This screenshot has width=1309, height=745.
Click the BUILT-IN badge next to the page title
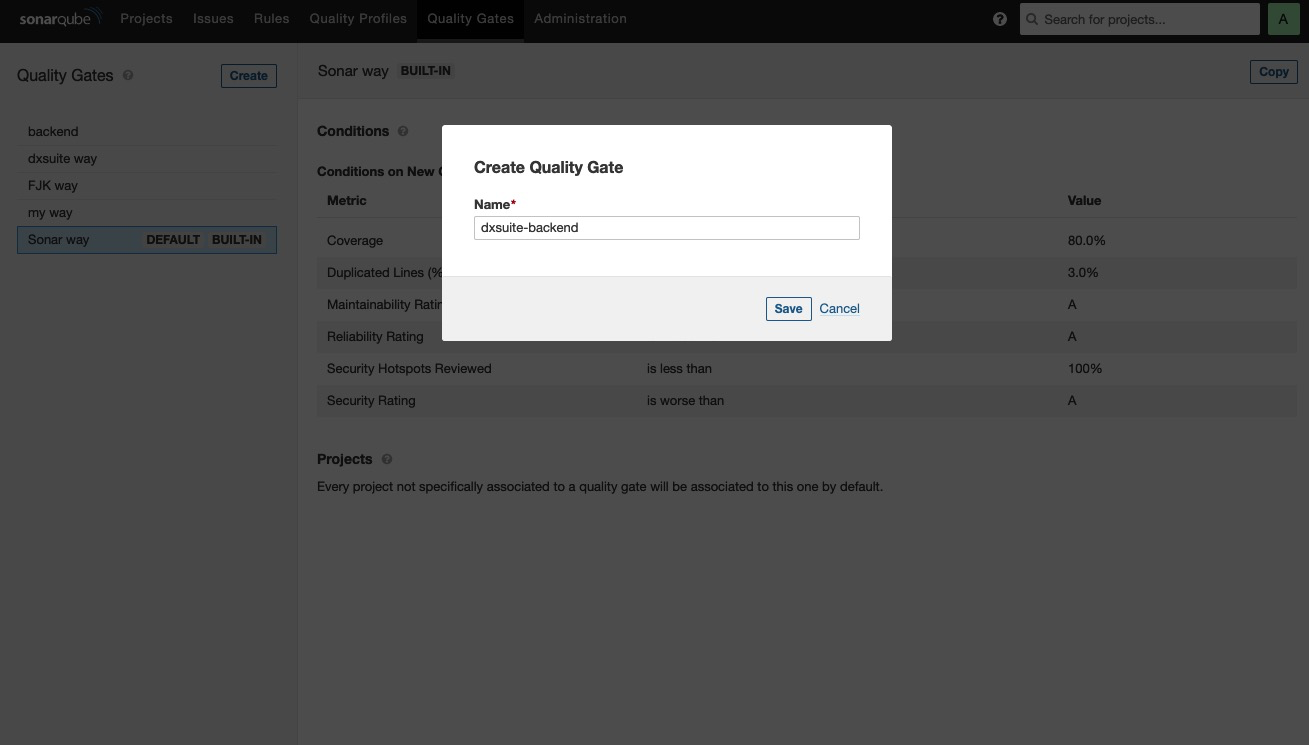425,71
